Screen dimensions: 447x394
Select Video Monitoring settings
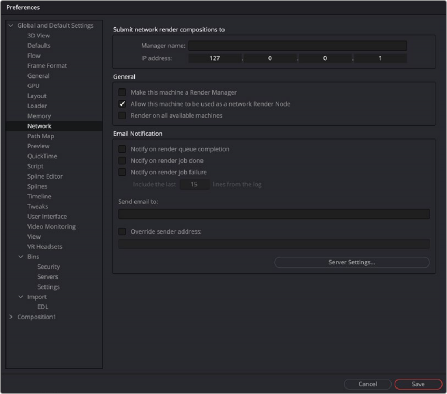coord(51,226)
